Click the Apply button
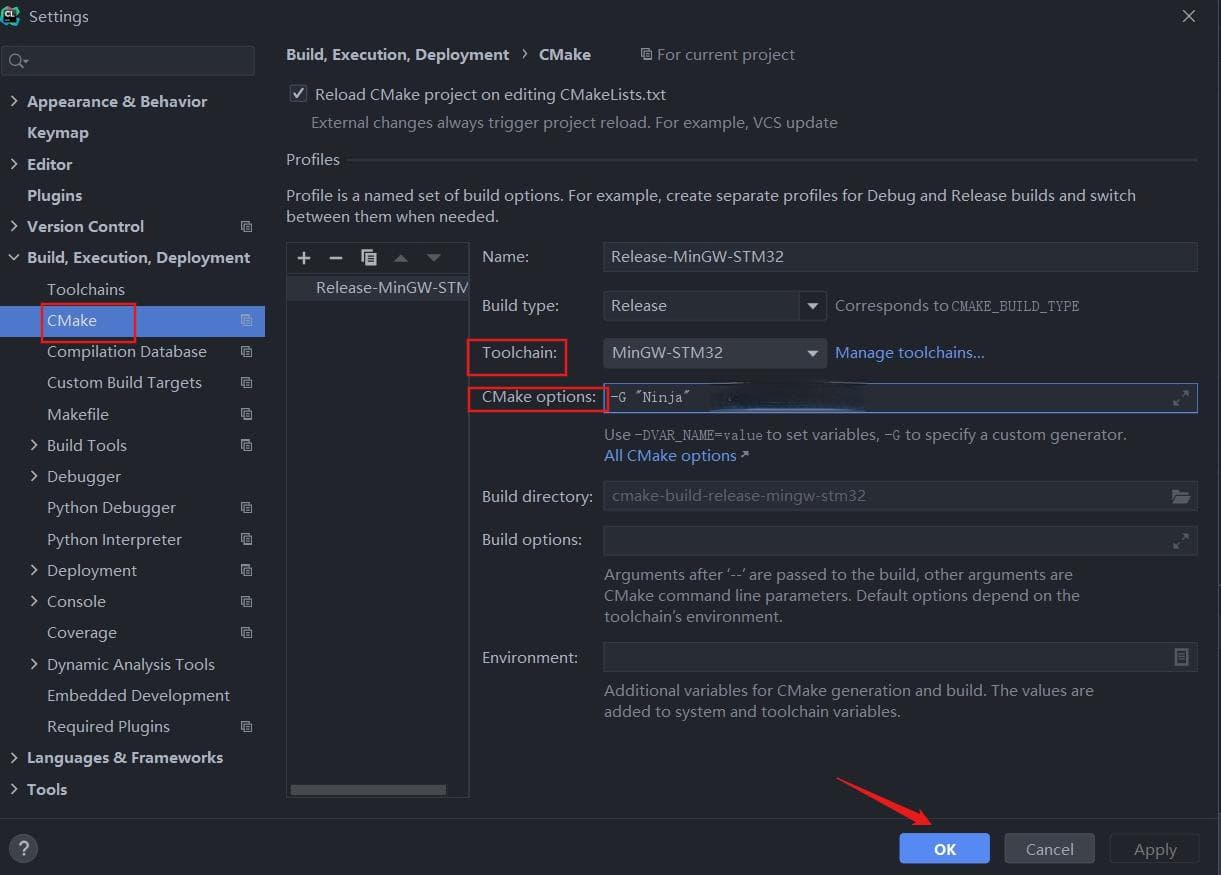The width and height of the screenshot is (1221, 875). (1155, 849)
